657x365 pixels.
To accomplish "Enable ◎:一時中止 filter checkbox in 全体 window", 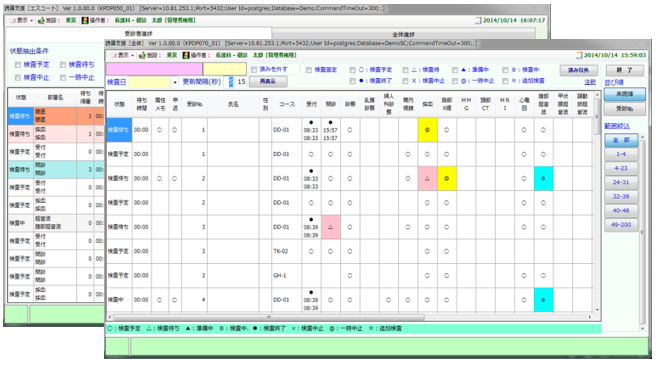I will tap(455, 81).
